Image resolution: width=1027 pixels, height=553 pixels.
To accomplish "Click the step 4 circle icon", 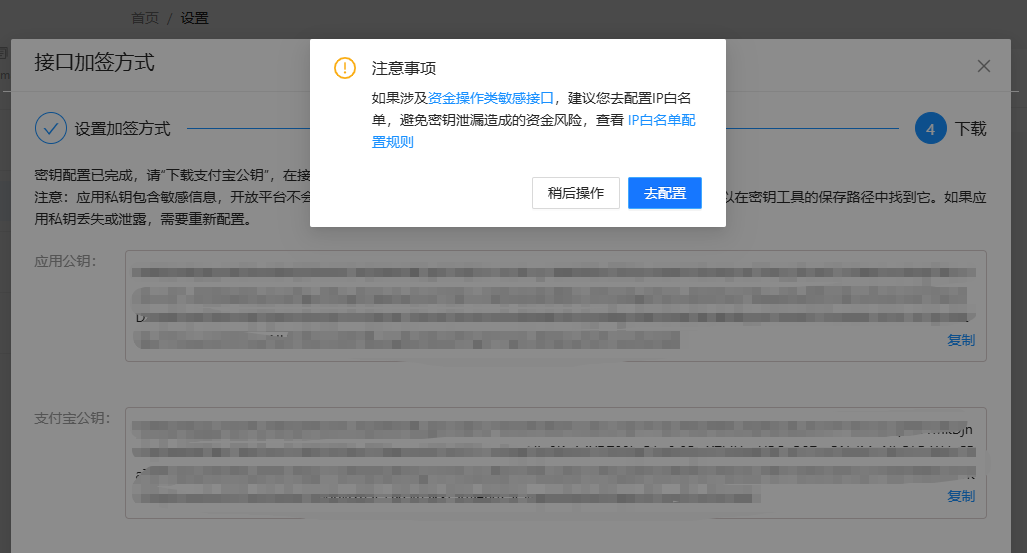I will click(930, 128).
